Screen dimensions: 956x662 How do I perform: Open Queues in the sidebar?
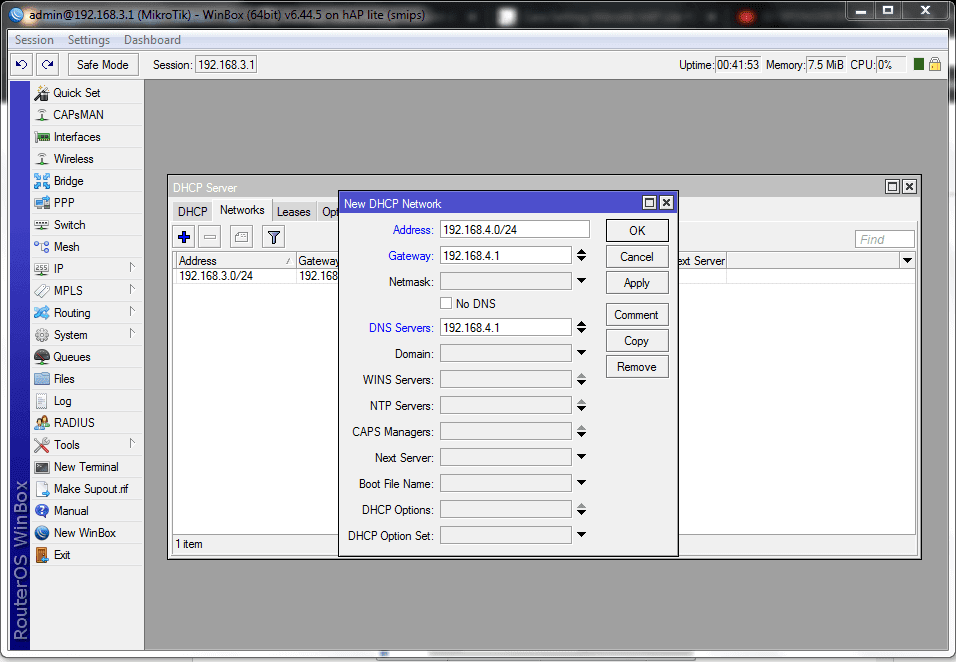[x=87, y=357]
